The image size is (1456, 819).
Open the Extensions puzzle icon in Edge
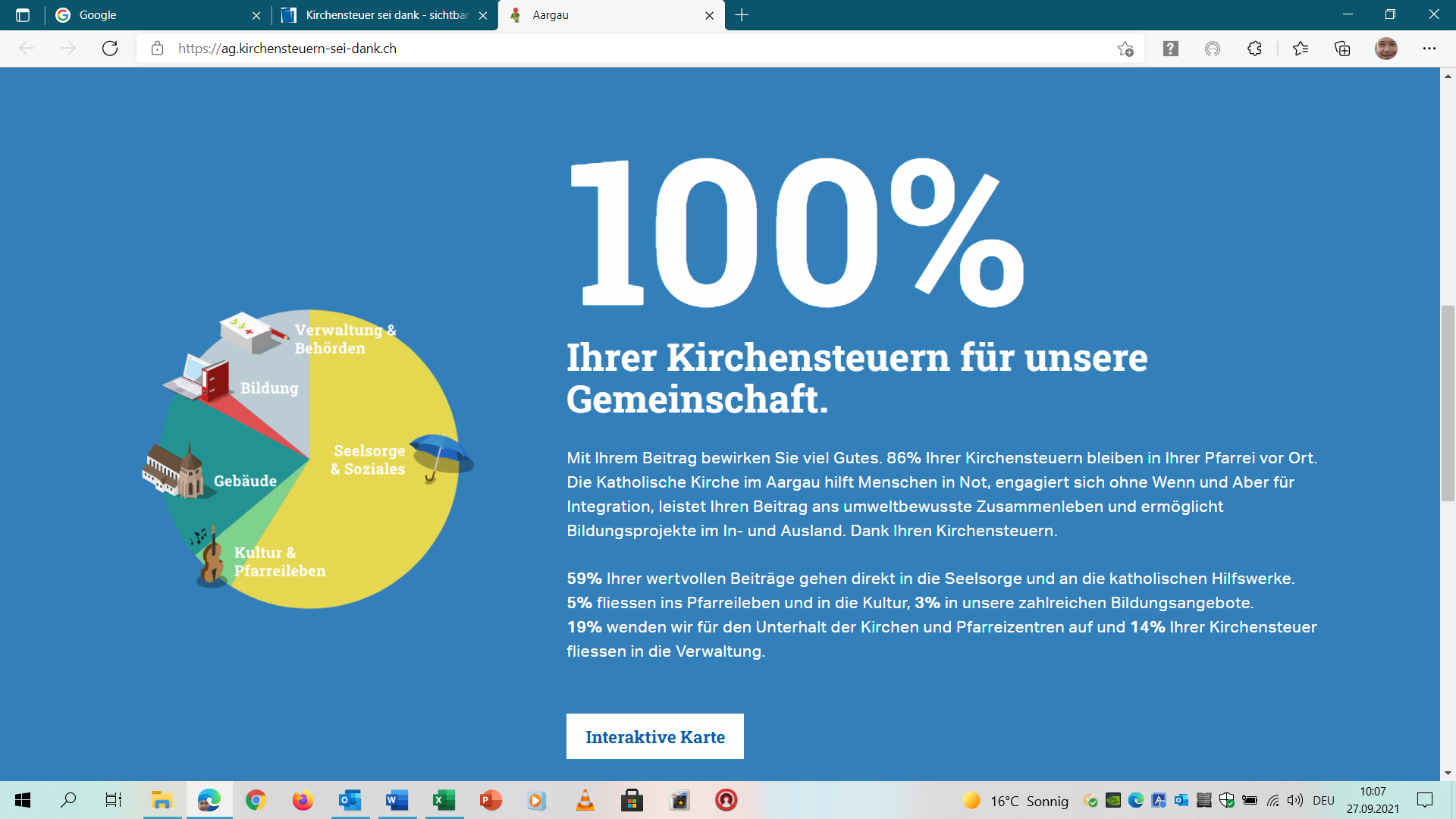tap(1255, 49)
